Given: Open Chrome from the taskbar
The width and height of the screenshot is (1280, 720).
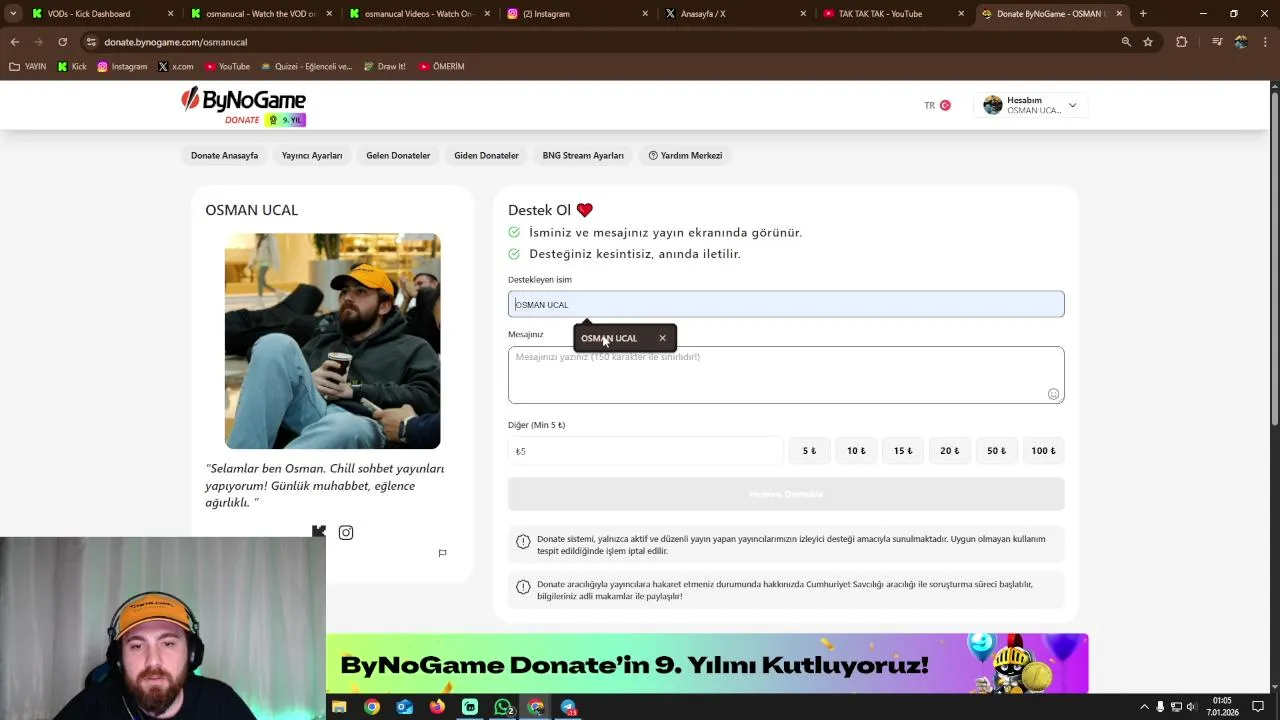Looking at the screenshot, I should (372, 707).
